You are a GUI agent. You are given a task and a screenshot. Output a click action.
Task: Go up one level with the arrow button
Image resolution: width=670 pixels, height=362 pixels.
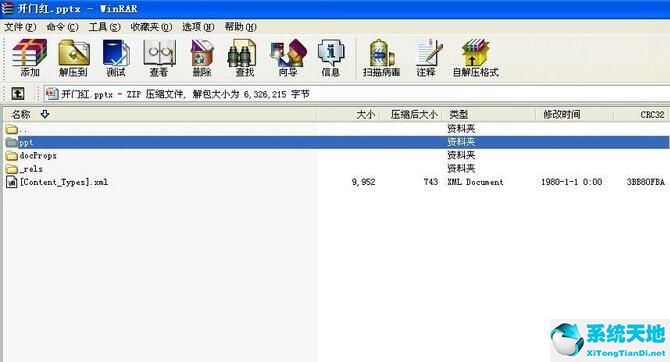pos(18,94)
